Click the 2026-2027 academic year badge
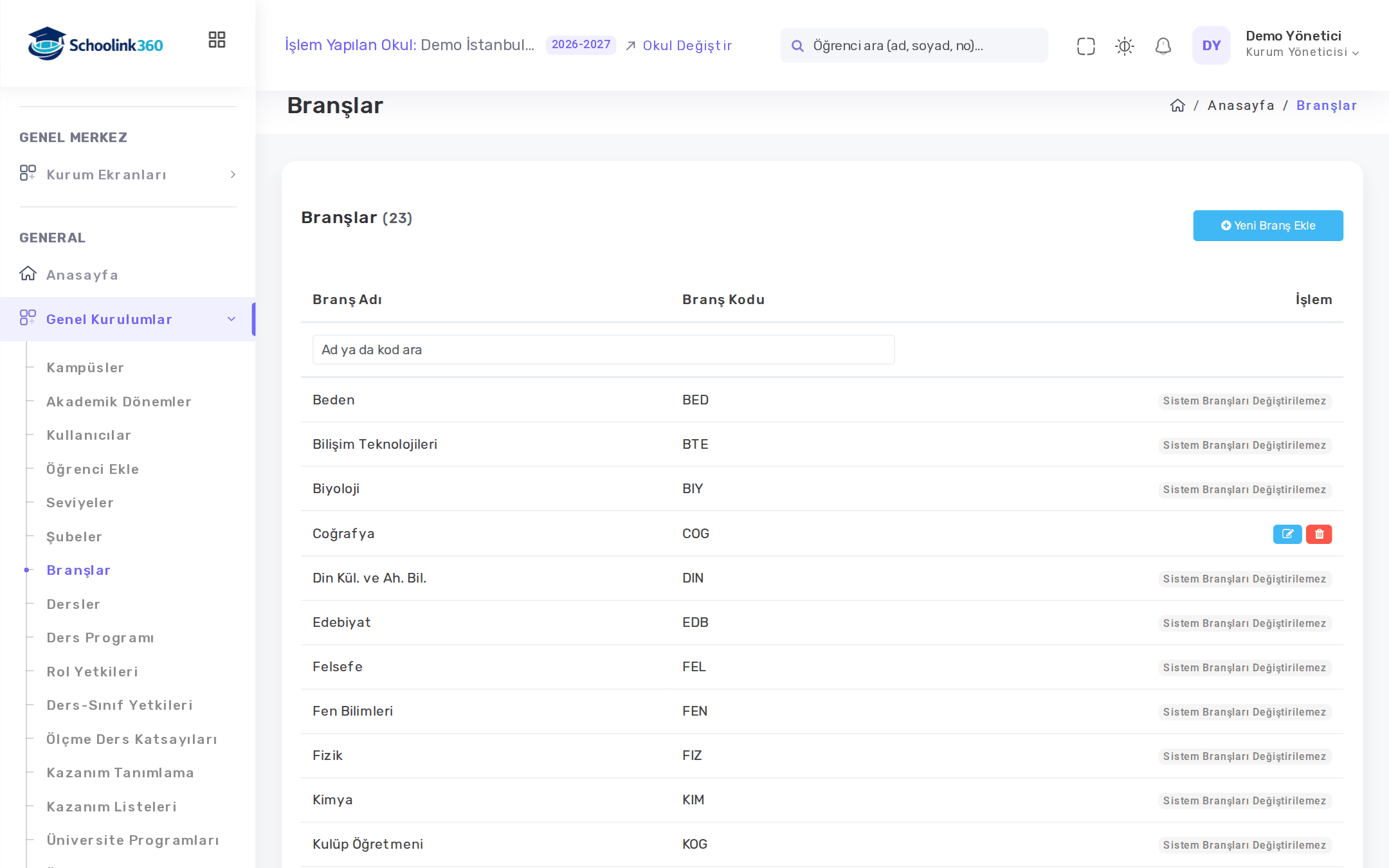This screenshot has width=1389, height=868. click(x=581, y=44)
